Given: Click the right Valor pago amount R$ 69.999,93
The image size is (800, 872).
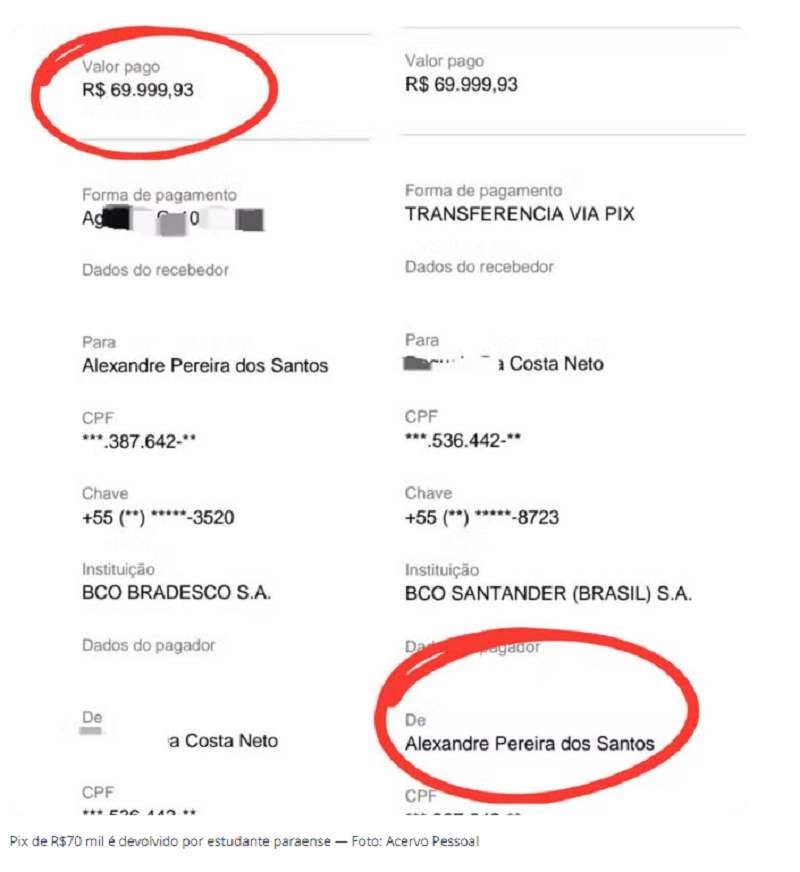Looking at the screenshot, I should pos(461,85).
